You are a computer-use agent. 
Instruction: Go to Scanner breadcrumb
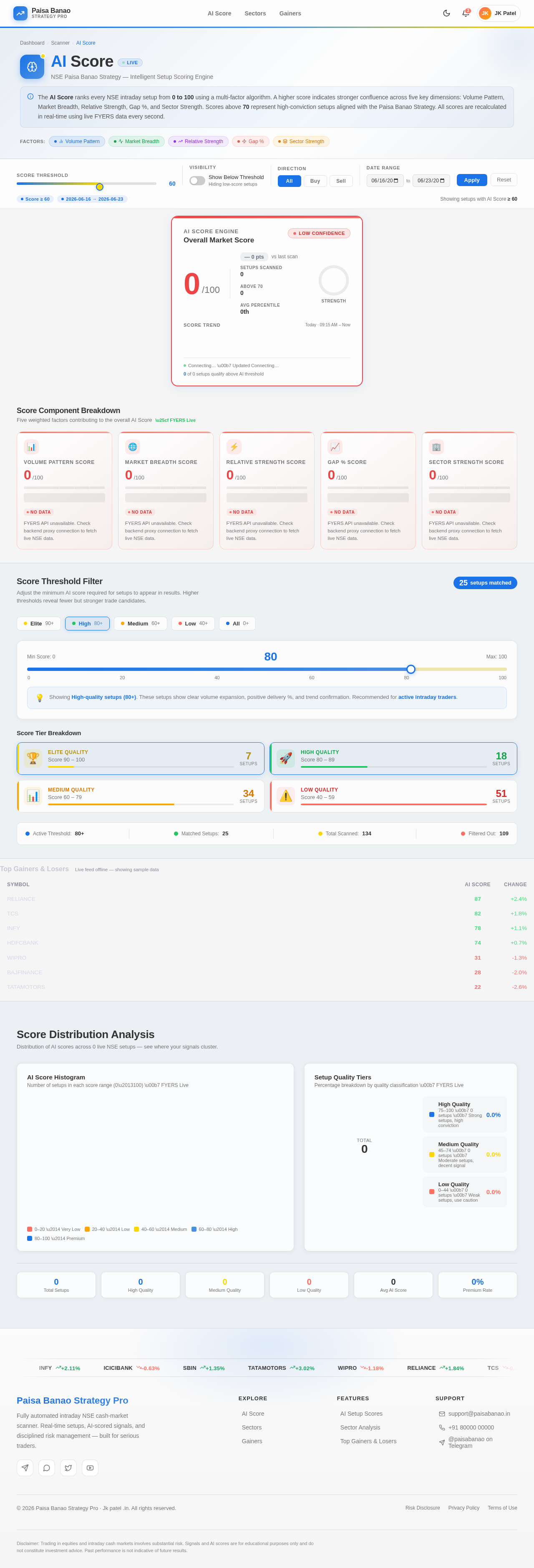click(x=60, y=43)
